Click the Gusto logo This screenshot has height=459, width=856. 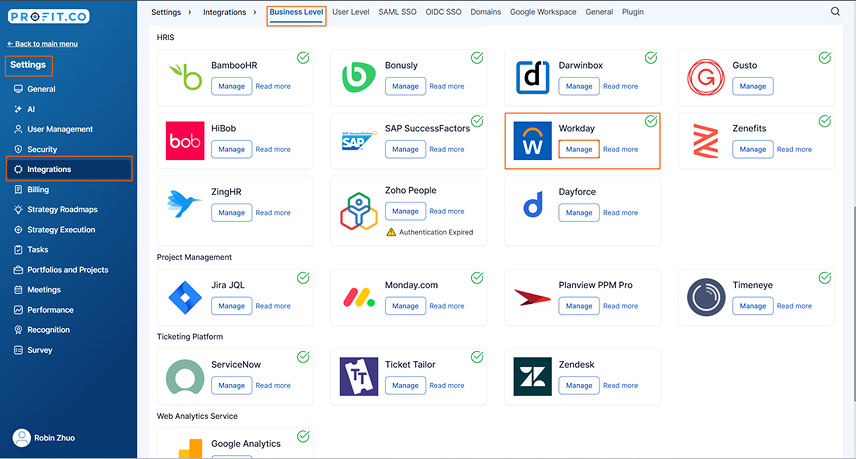coord(706,77)
